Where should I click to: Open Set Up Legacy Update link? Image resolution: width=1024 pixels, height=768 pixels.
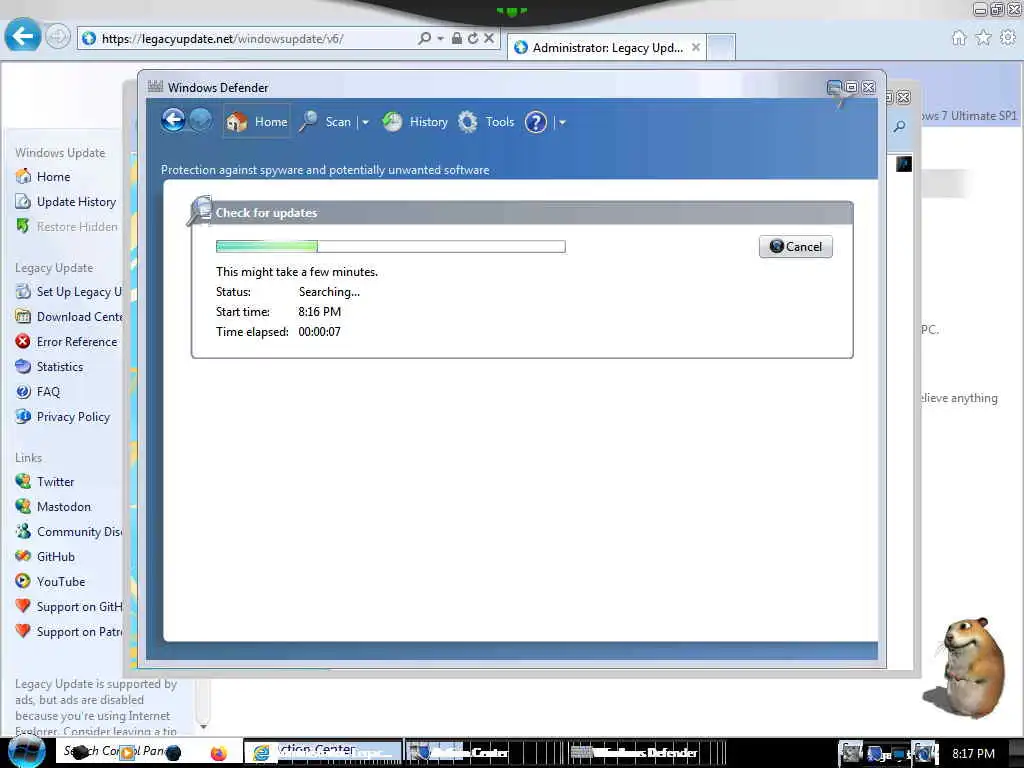tap(69, 292)
